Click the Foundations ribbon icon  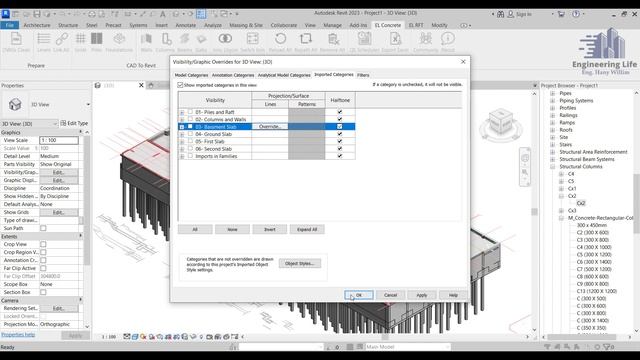tap(119, 39)
